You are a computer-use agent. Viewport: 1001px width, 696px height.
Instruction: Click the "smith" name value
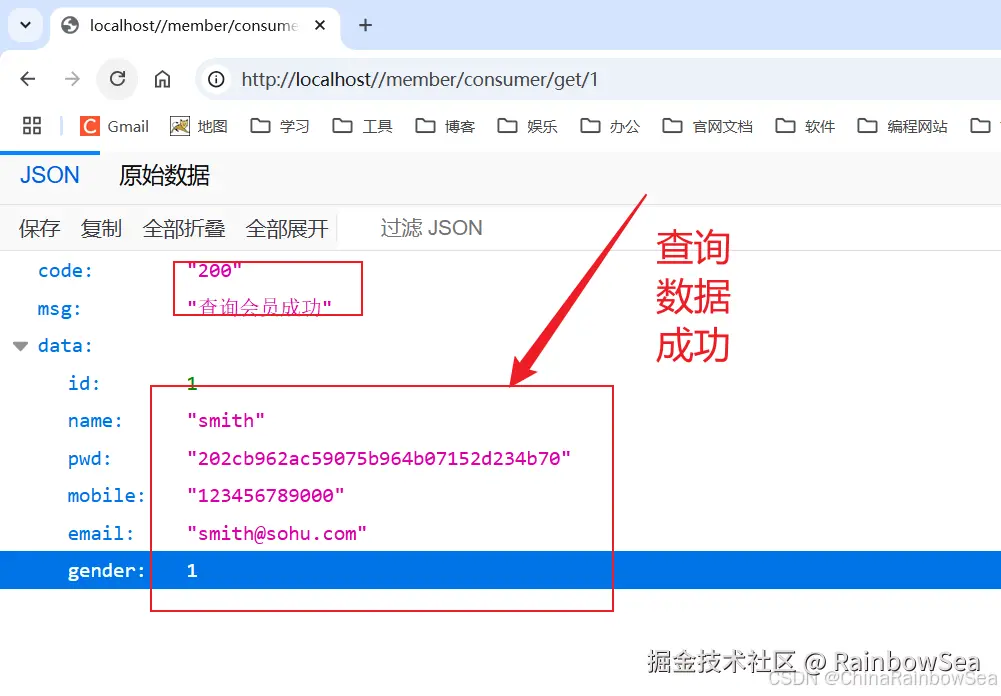pos(225,421)
